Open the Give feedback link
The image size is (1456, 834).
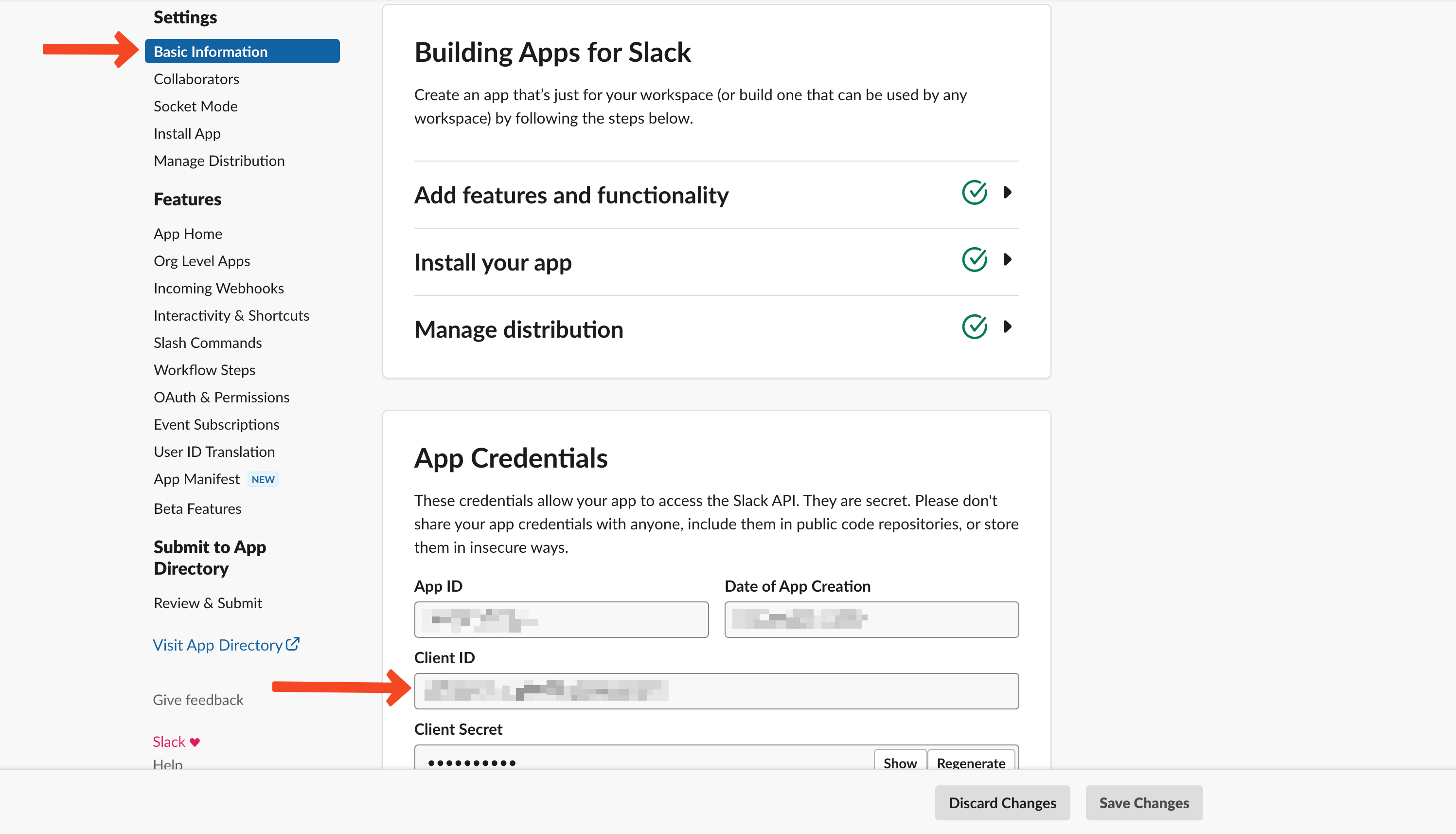[x=198, y=700]
